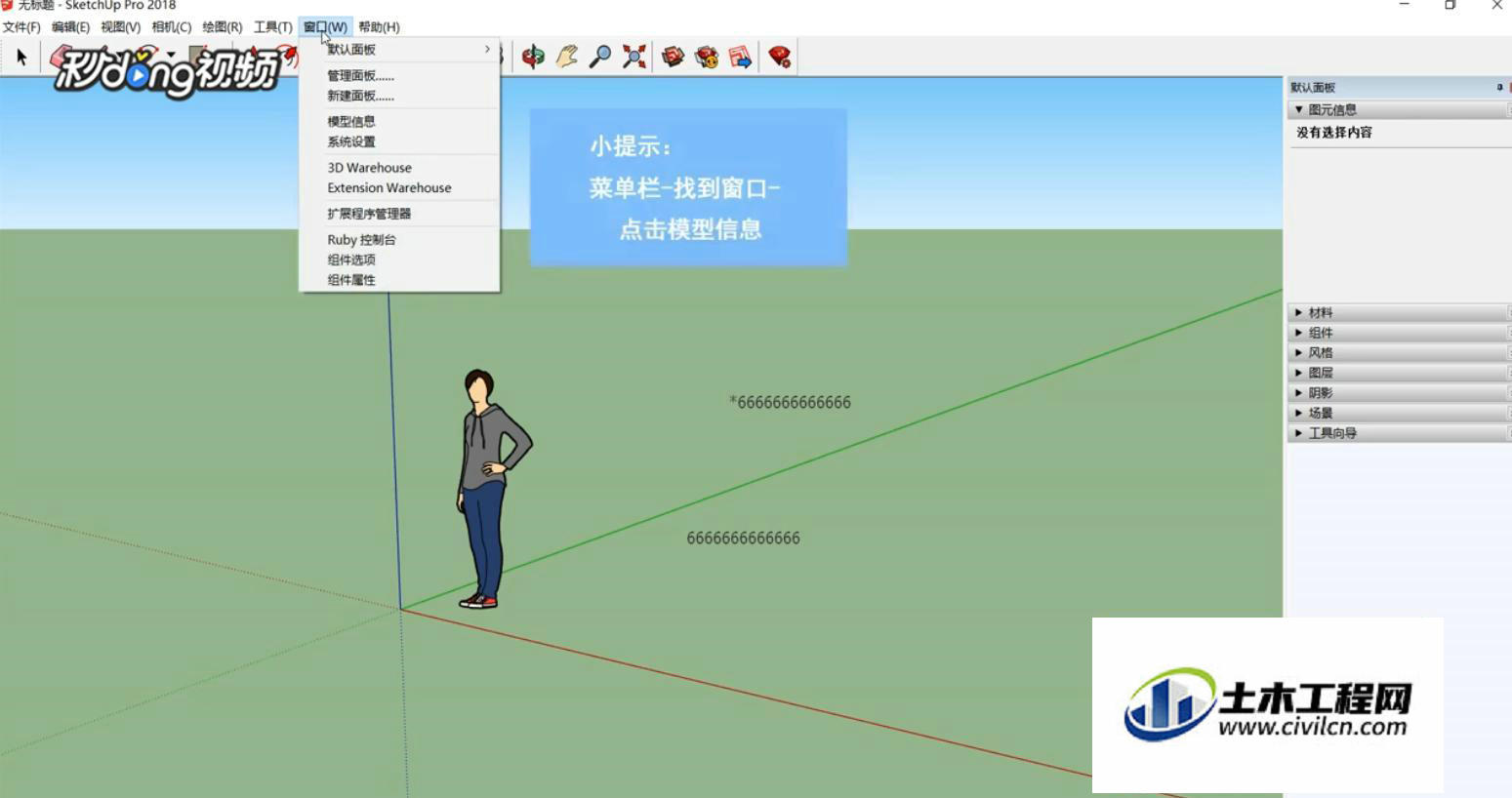Activate the Orbit tool
This screenshot has height=798, width=1512.
coord(533,57)
